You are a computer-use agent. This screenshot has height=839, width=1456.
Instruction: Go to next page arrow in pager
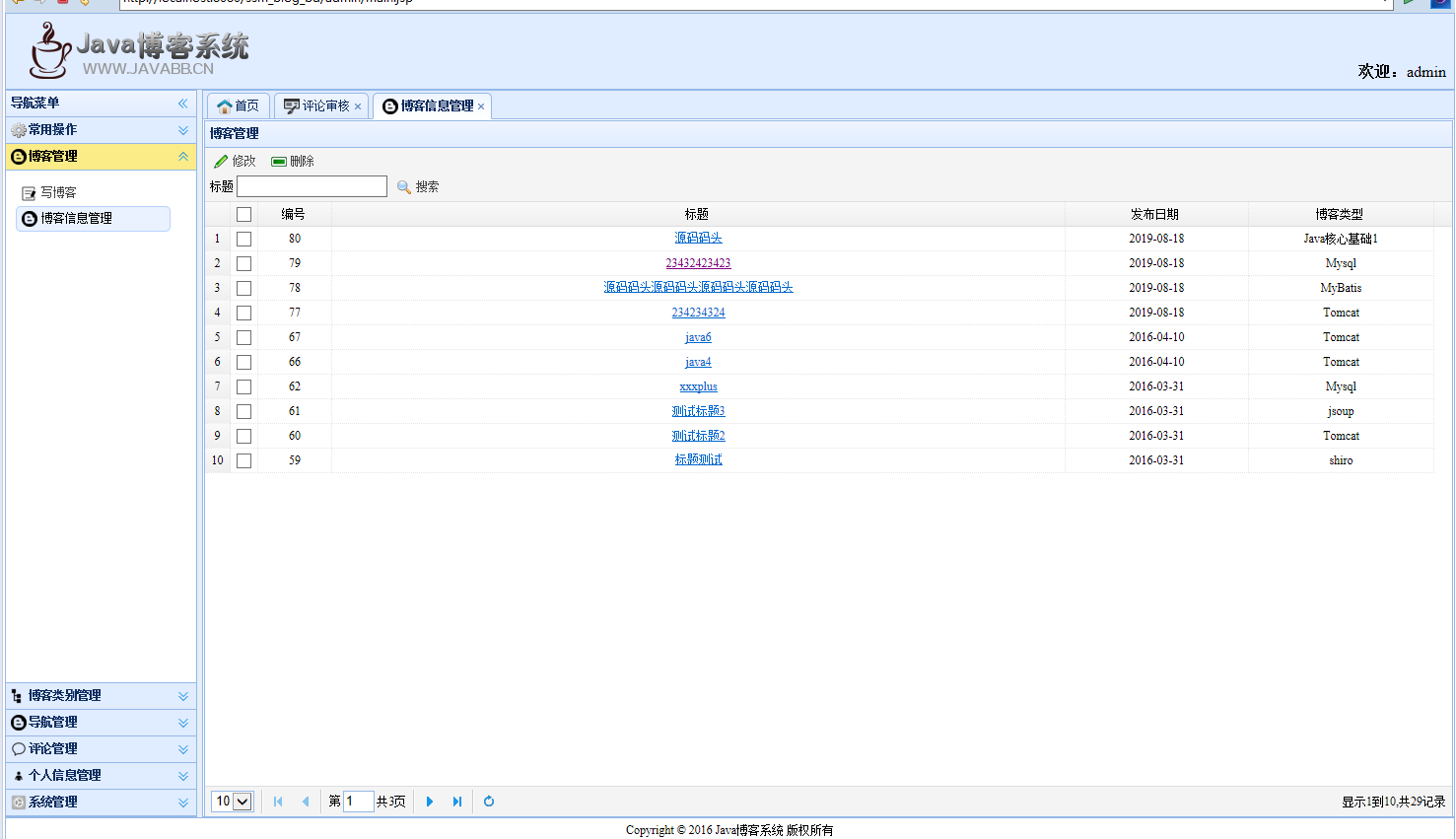coord(430,802)
